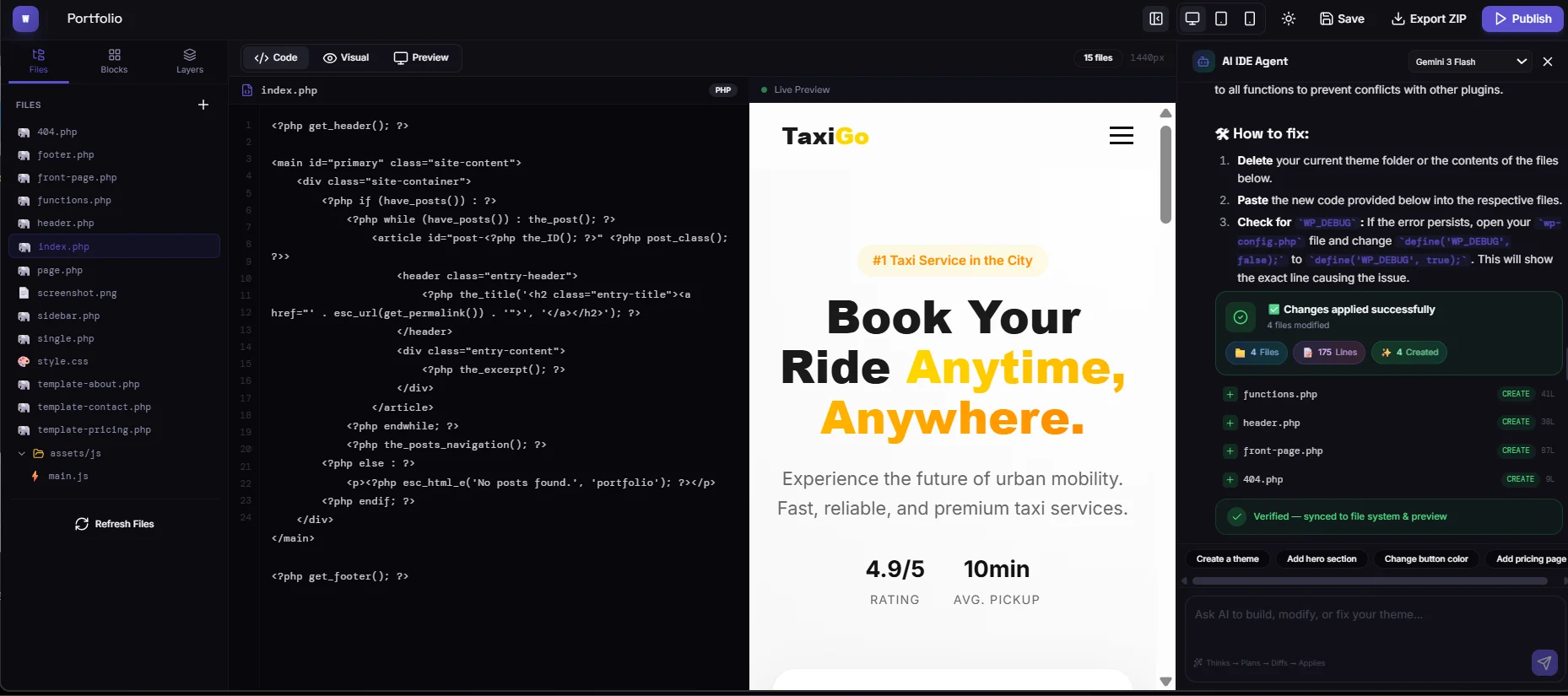The width and height of the screenshot is (1568, 696).
Task: Open functions.php in the file list
Action: 114,201
